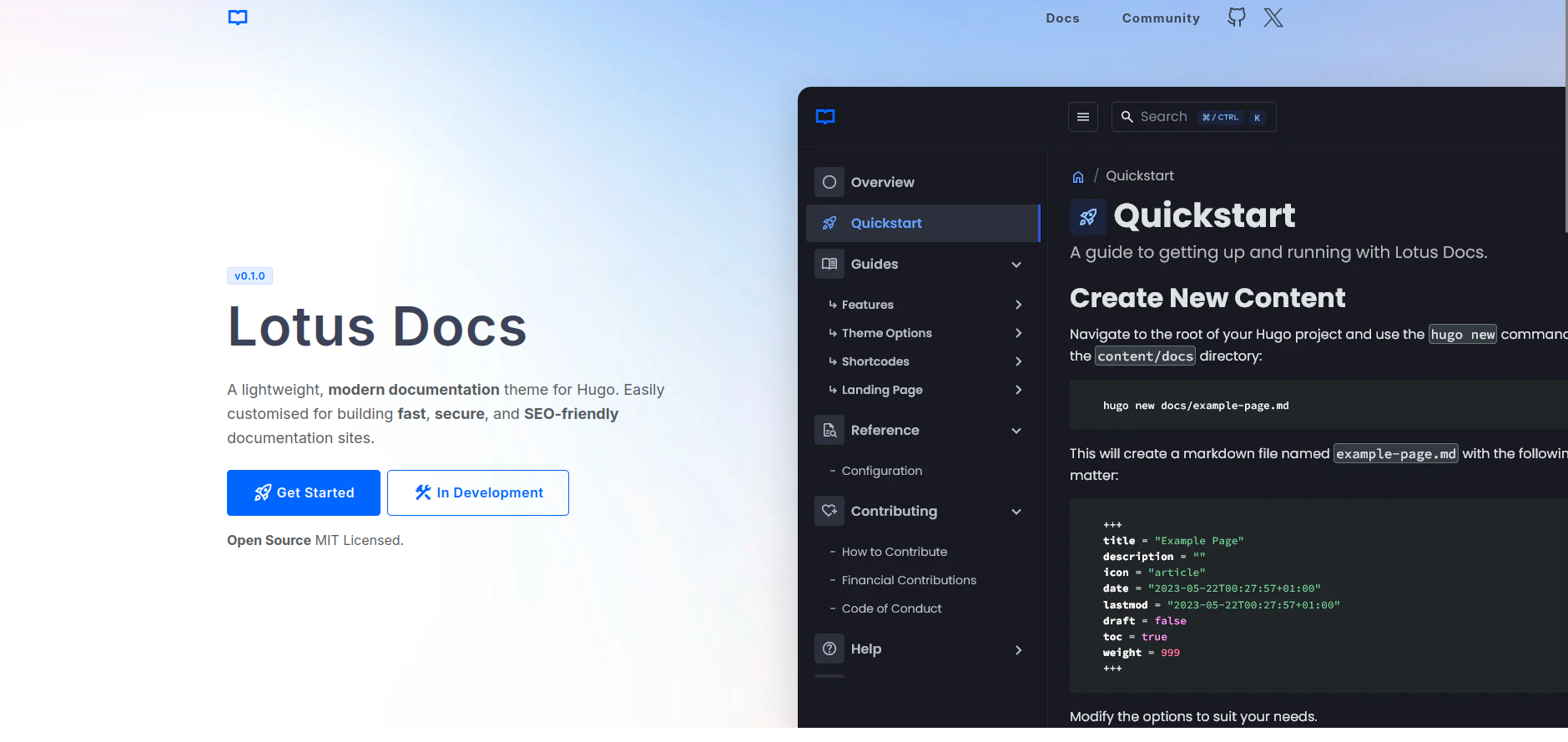Open the Docs navigation menu item
Image resolution: width=1568 pixels, height=742 pixels.
click(x=1062, y=18)
